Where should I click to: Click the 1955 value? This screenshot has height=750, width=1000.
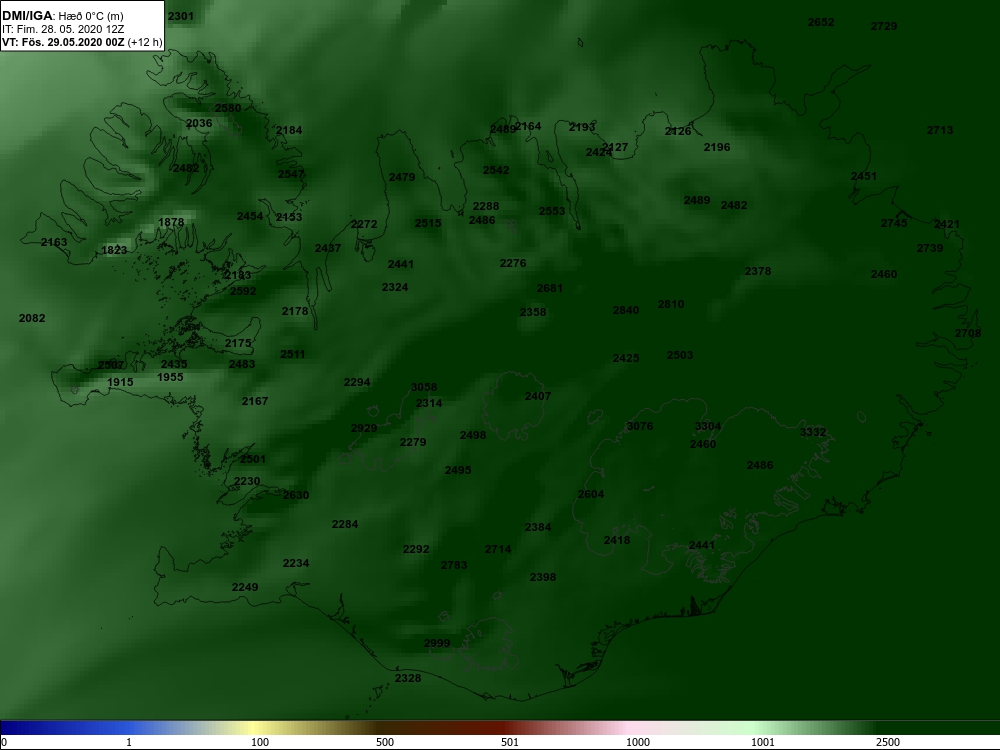click(x=170, y=377)
